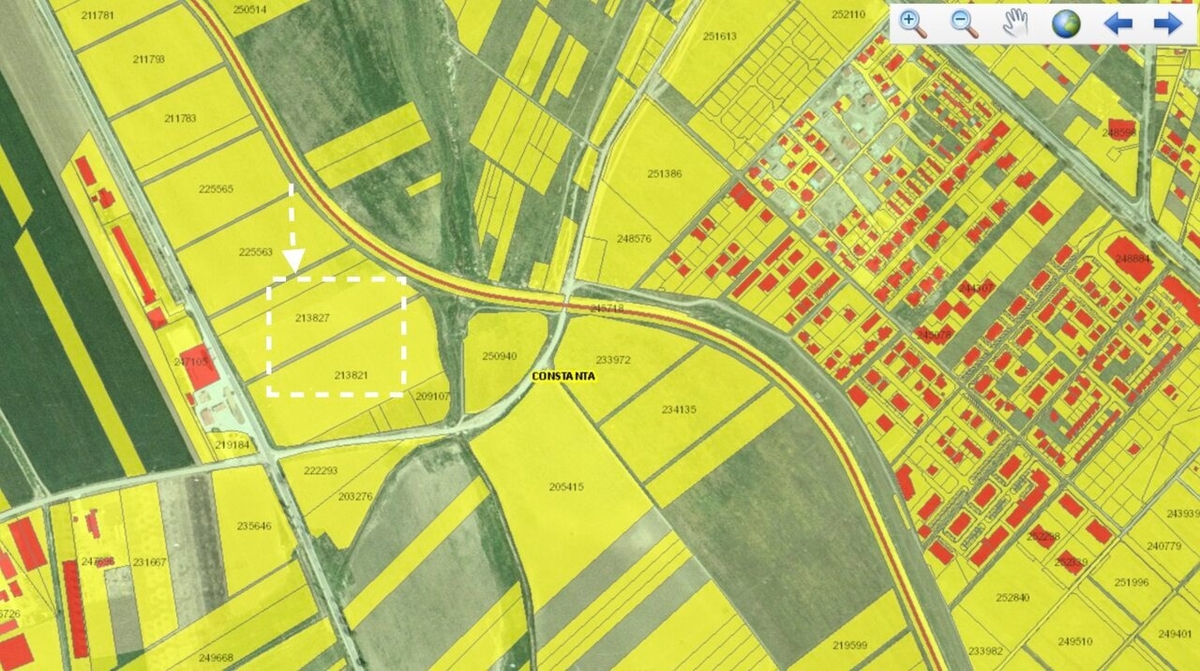Click on parcel 211783

180,118
